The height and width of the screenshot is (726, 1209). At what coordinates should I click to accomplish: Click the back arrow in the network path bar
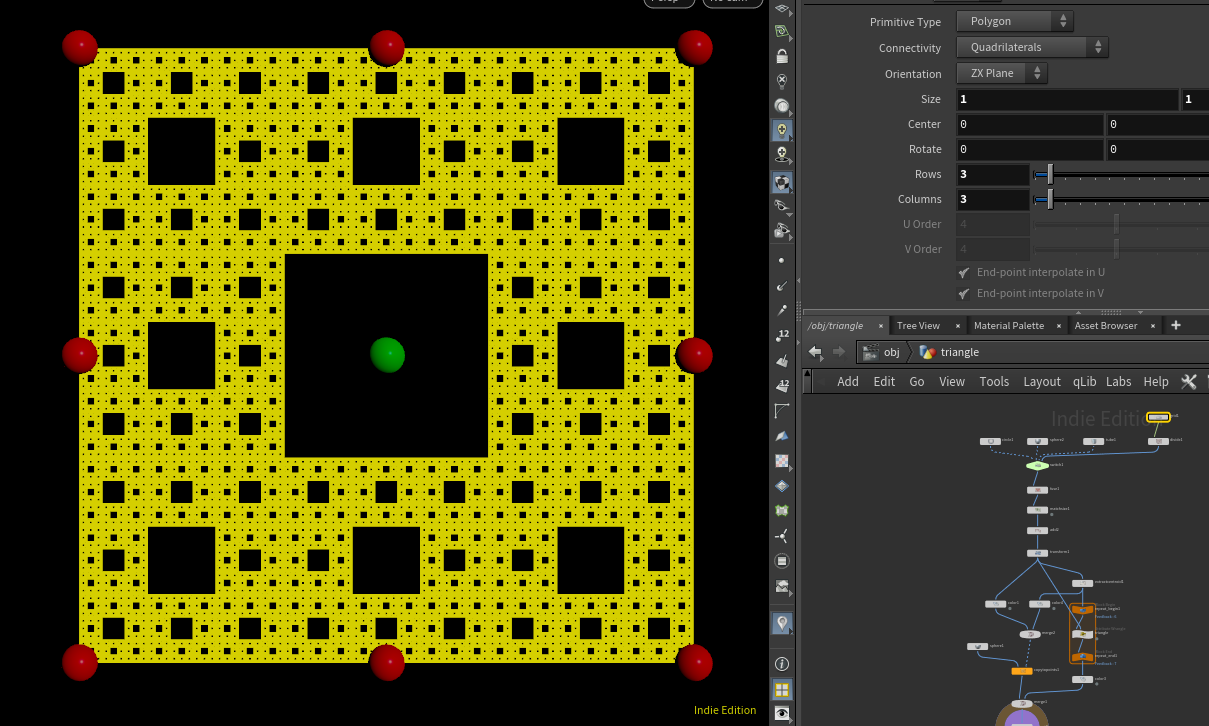click(x=815, y=352)
